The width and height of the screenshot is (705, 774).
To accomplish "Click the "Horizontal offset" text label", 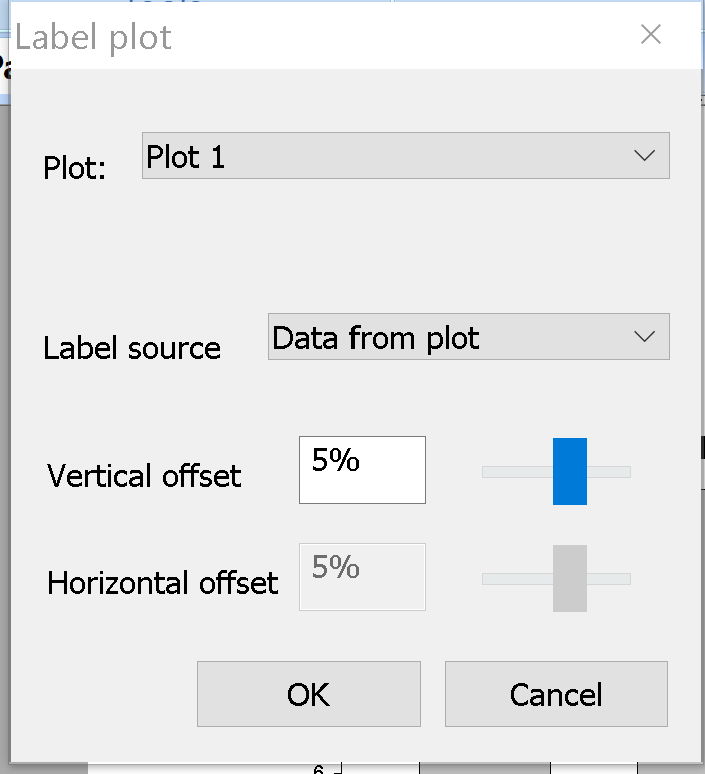I will click(x=163, y=582).
